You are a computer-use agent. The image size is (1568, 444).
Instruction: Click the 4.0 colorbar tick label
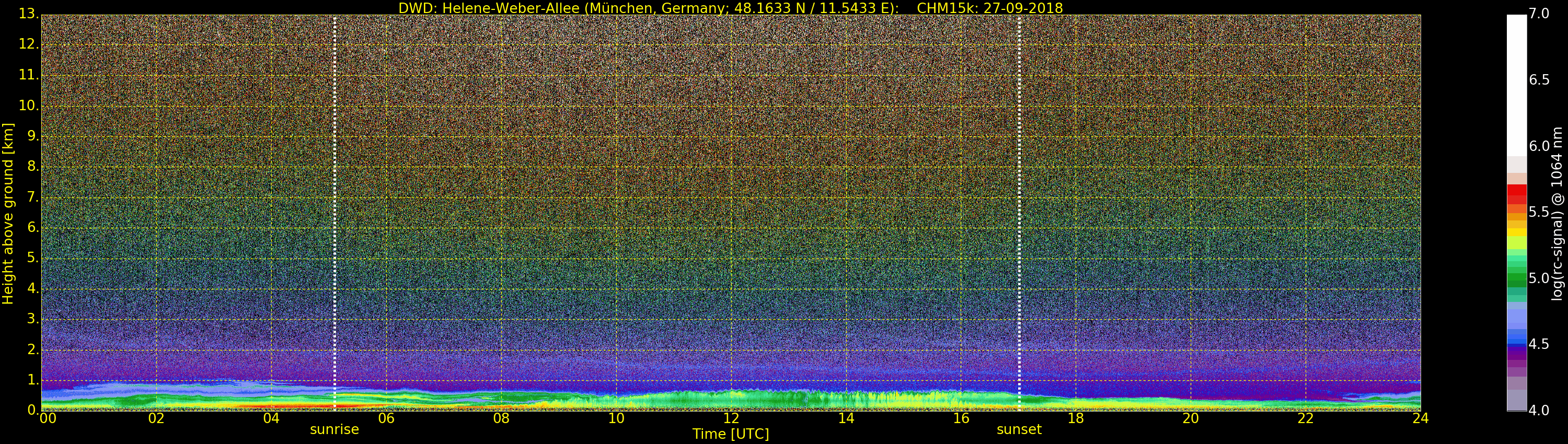point(1539,411)
